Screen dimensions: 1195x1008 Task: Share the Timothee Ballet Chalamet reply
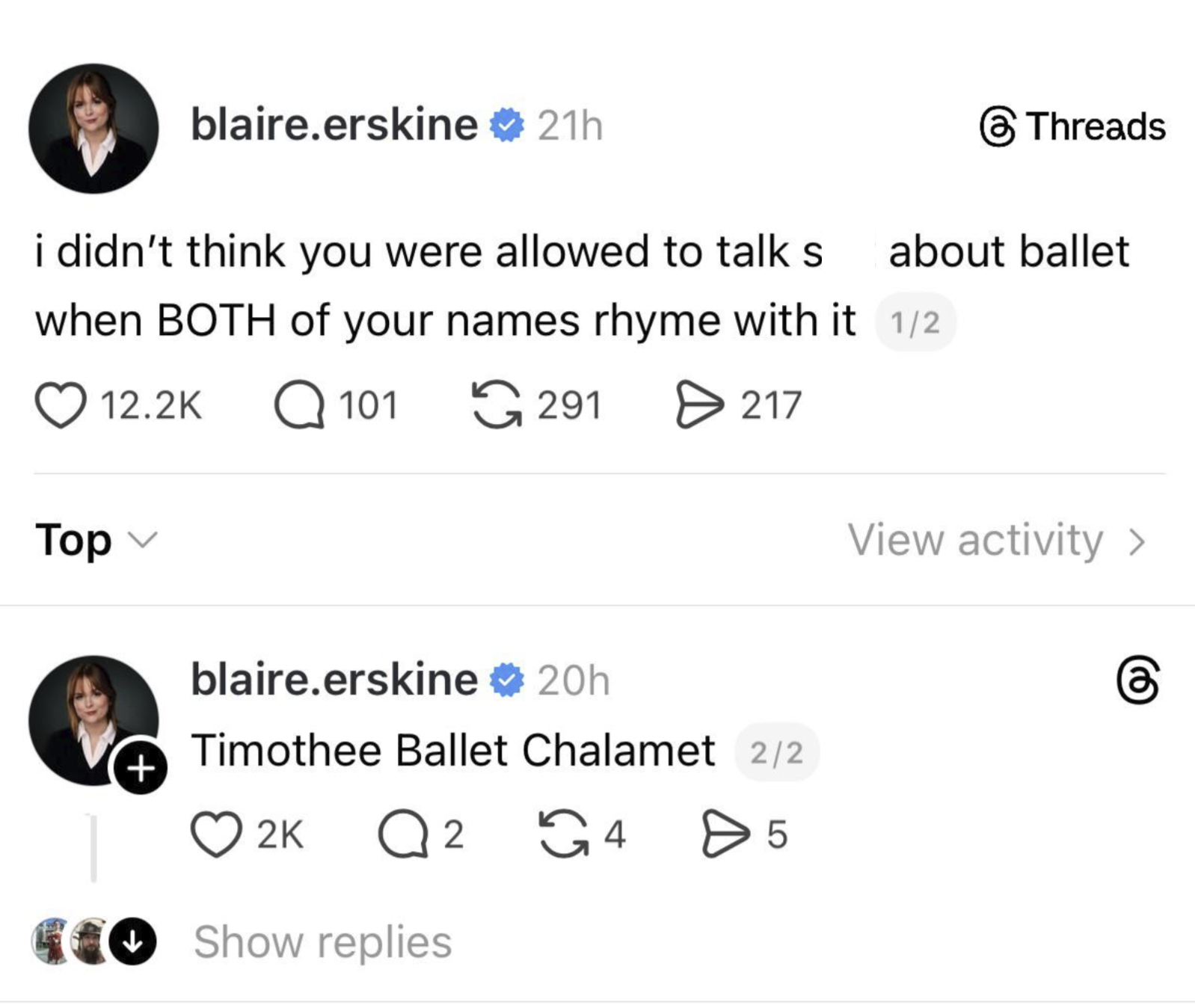[725, 835]
